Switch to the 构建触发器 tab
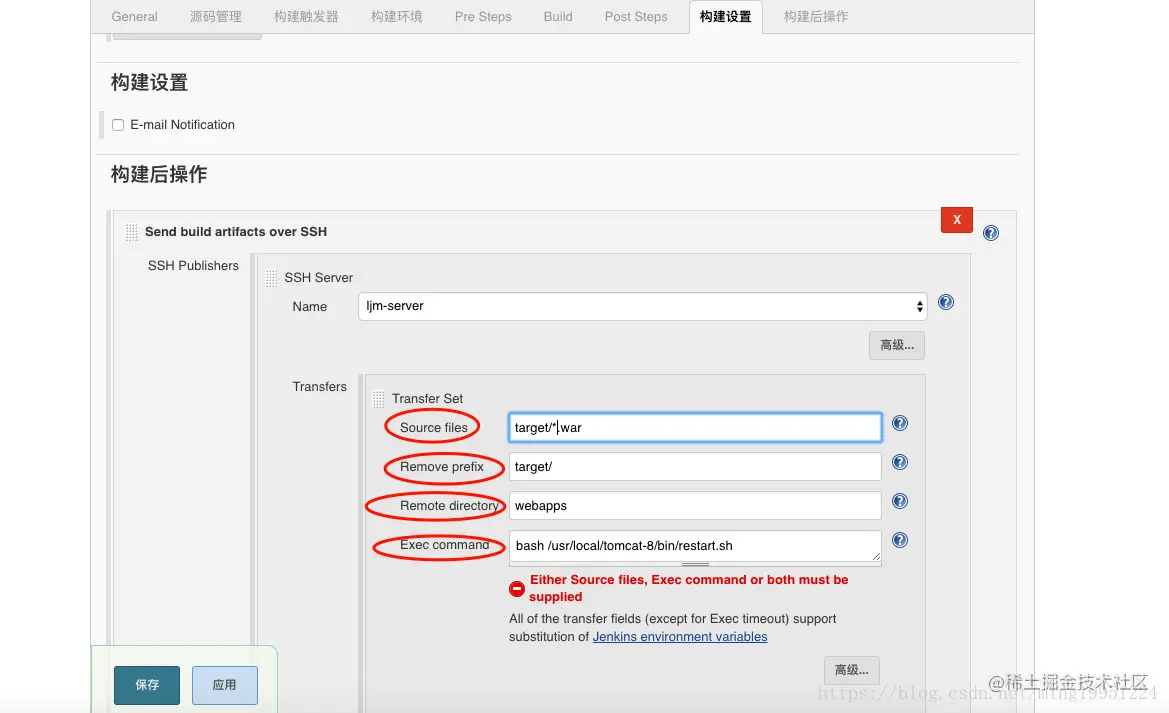This screenshot has height=713, width=1169. [306, 16]
